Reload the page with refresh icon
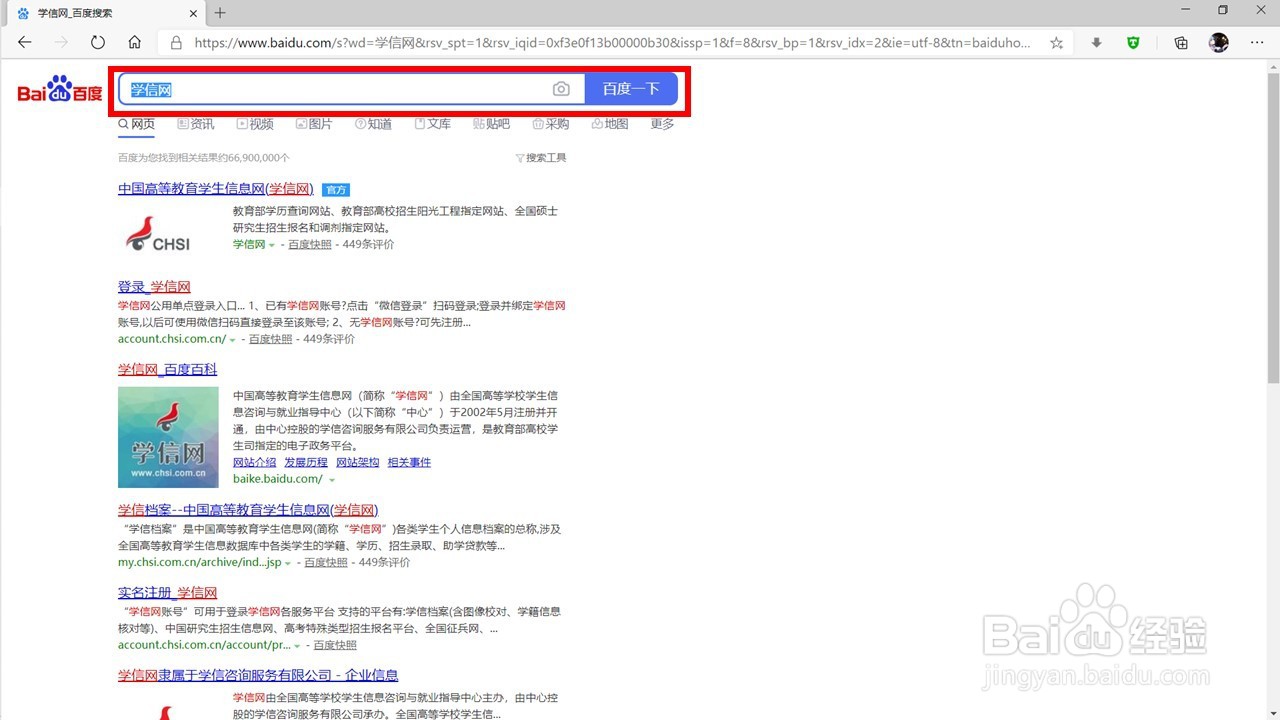The height and width of the screenshot is (720, 1280). pyautogui.click(x=97, y=43)
